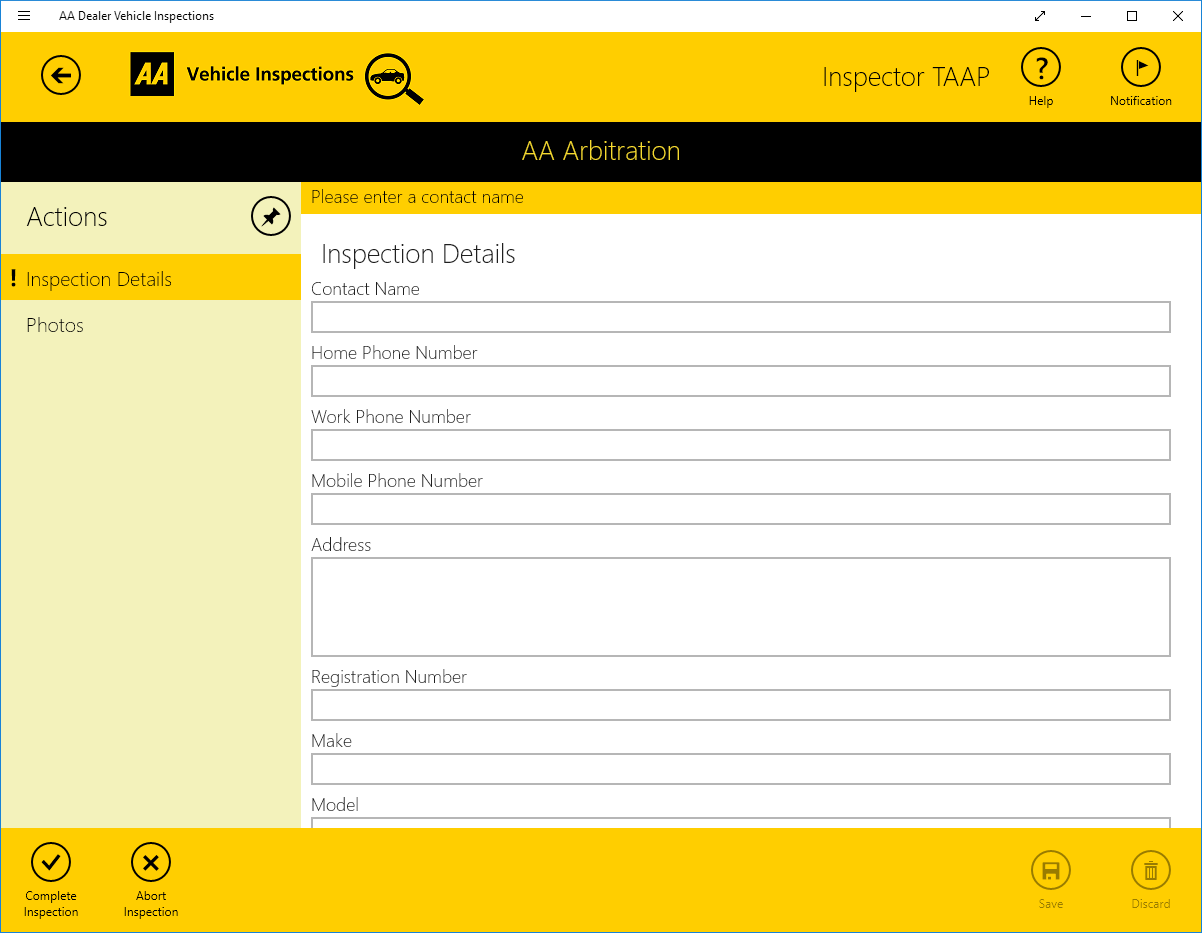The width and height of the screenshot is (1202, 933).
Task: Click the Vehicle Inspections title text
Action: (270, 74)
